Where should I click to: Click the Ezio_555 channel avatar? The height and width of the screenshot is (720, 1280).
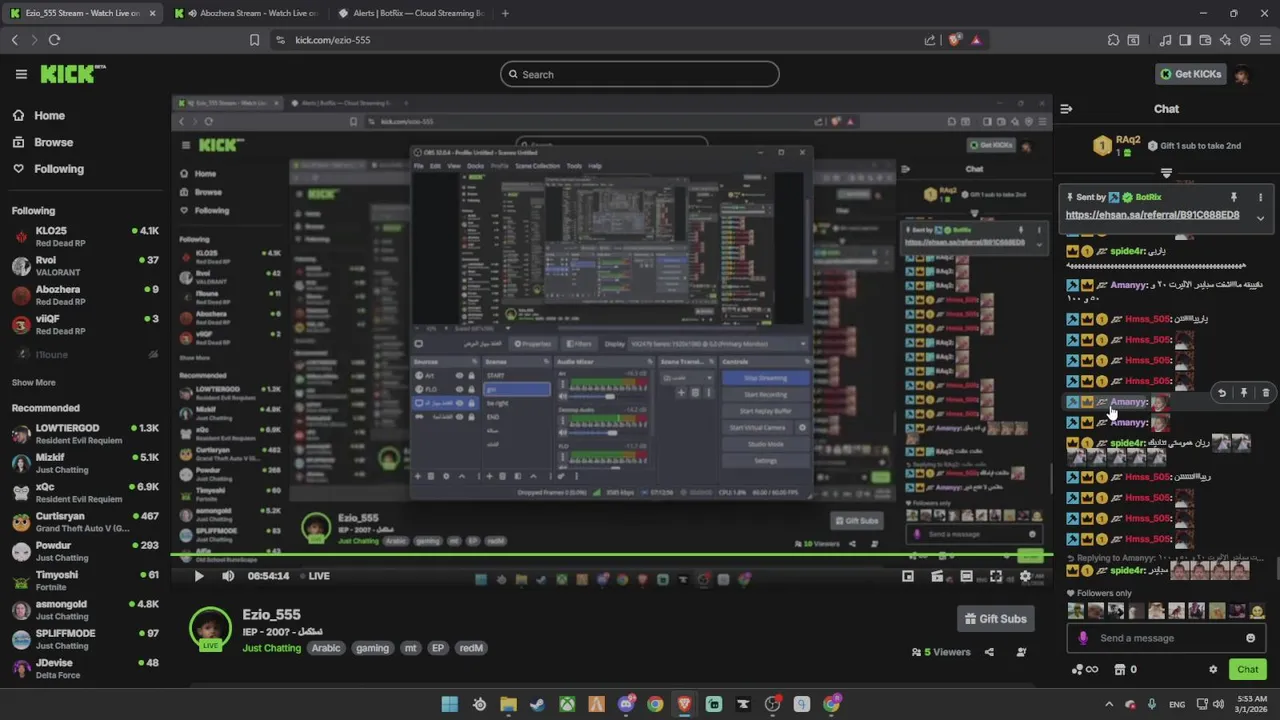pos(210,628)
